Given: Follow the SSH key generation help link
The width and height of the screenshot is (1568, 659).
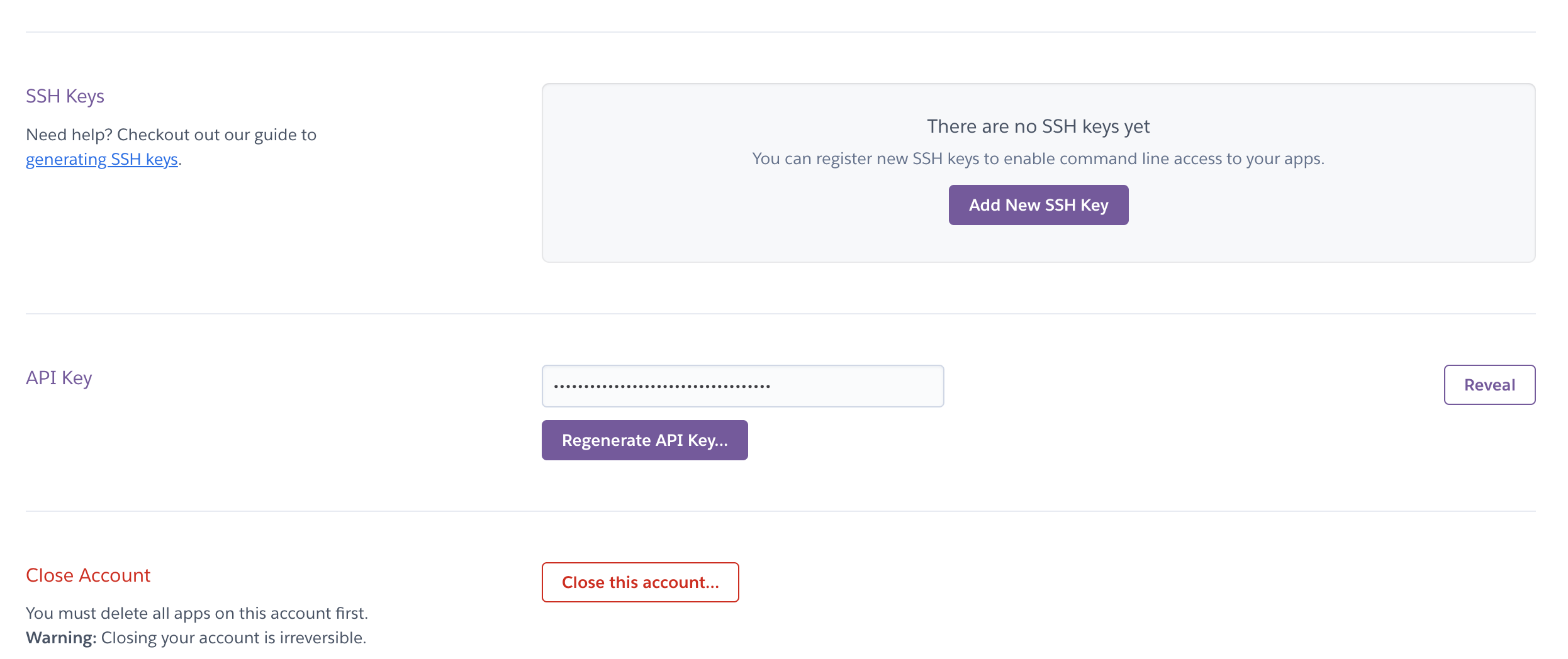Looking at the screenshot, I should click(x=101, y=159).
